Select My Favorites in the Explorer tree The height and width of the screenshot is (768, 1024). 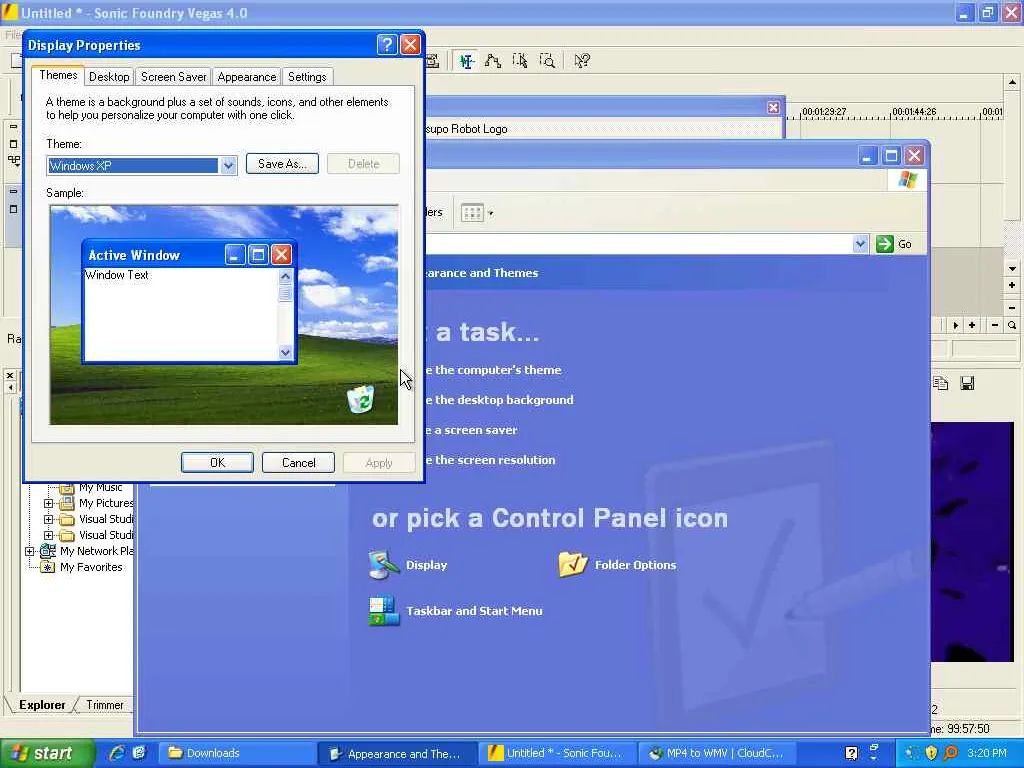point(91,568)
